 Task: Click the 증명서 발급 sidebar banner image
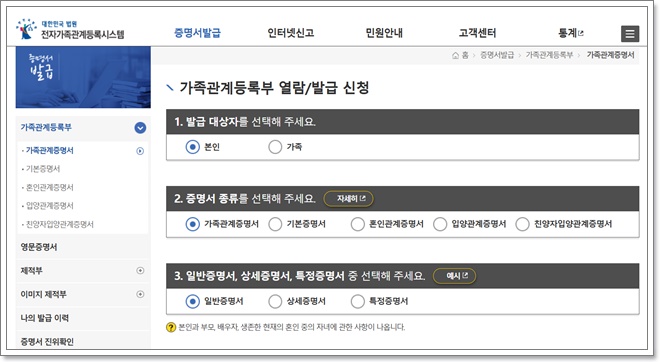click(83, 77)
